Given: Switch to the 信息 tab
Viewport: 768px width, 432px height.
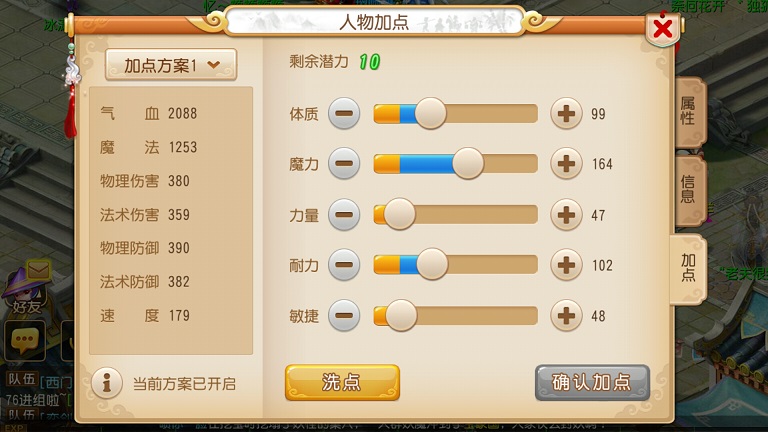Looking at the screenshot, I should 689,190.
